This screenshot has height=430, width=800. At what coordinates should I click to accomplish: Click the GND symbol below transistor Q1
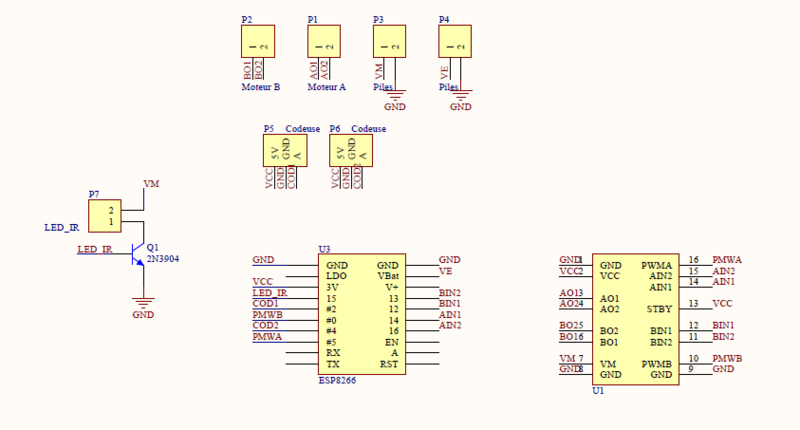144,302
